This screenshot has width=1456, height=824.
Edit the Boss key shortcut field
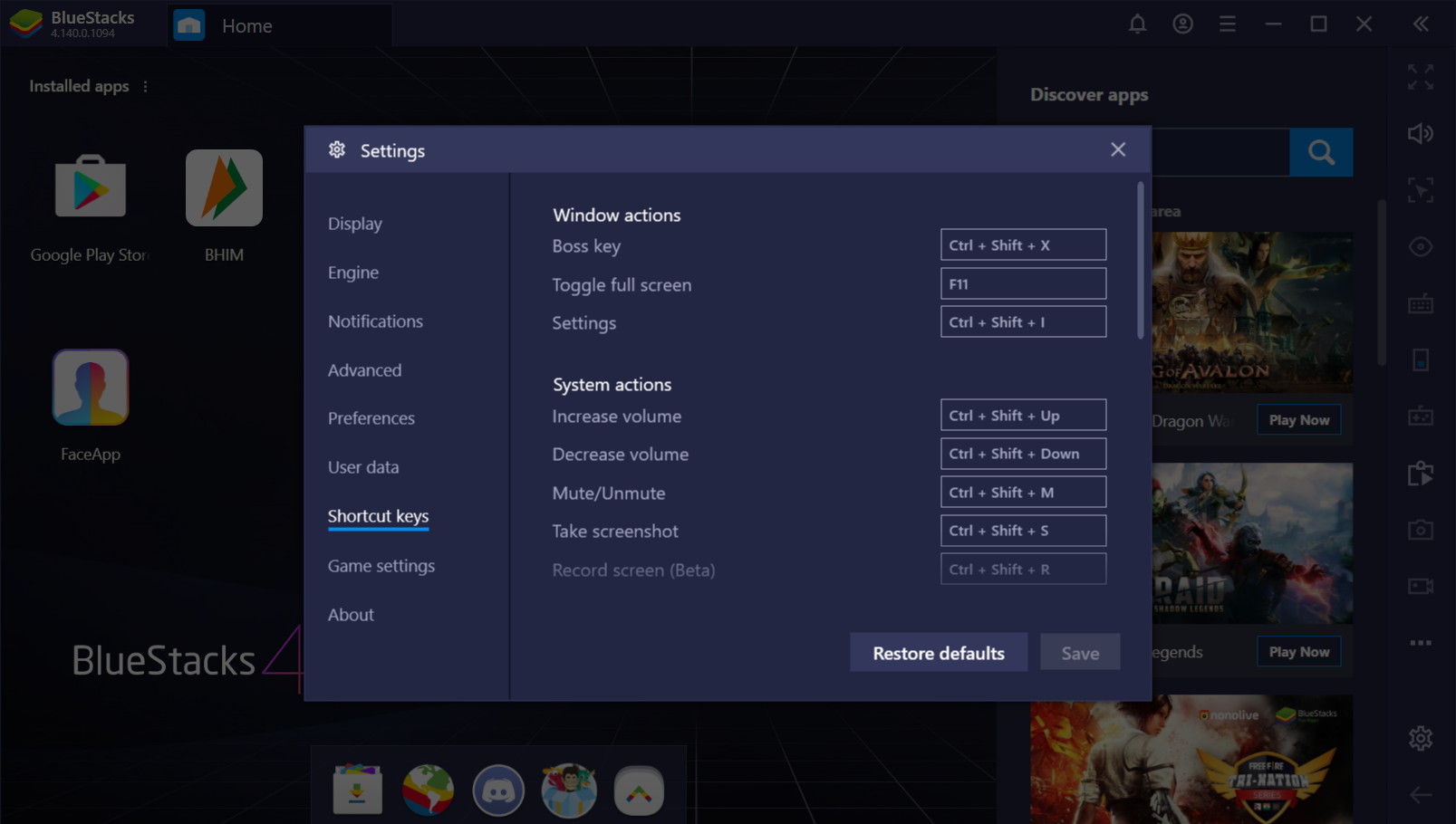tap(1023, 244)
